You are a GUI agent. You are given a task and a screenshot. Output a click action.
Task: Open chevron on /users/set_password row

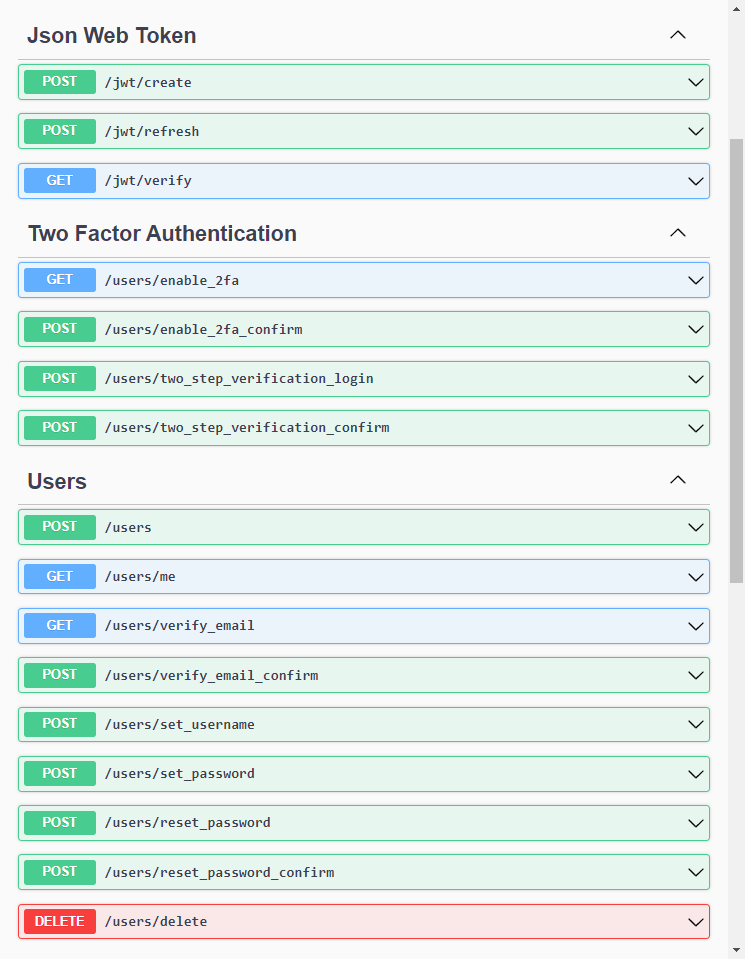(x=696, y=773)
